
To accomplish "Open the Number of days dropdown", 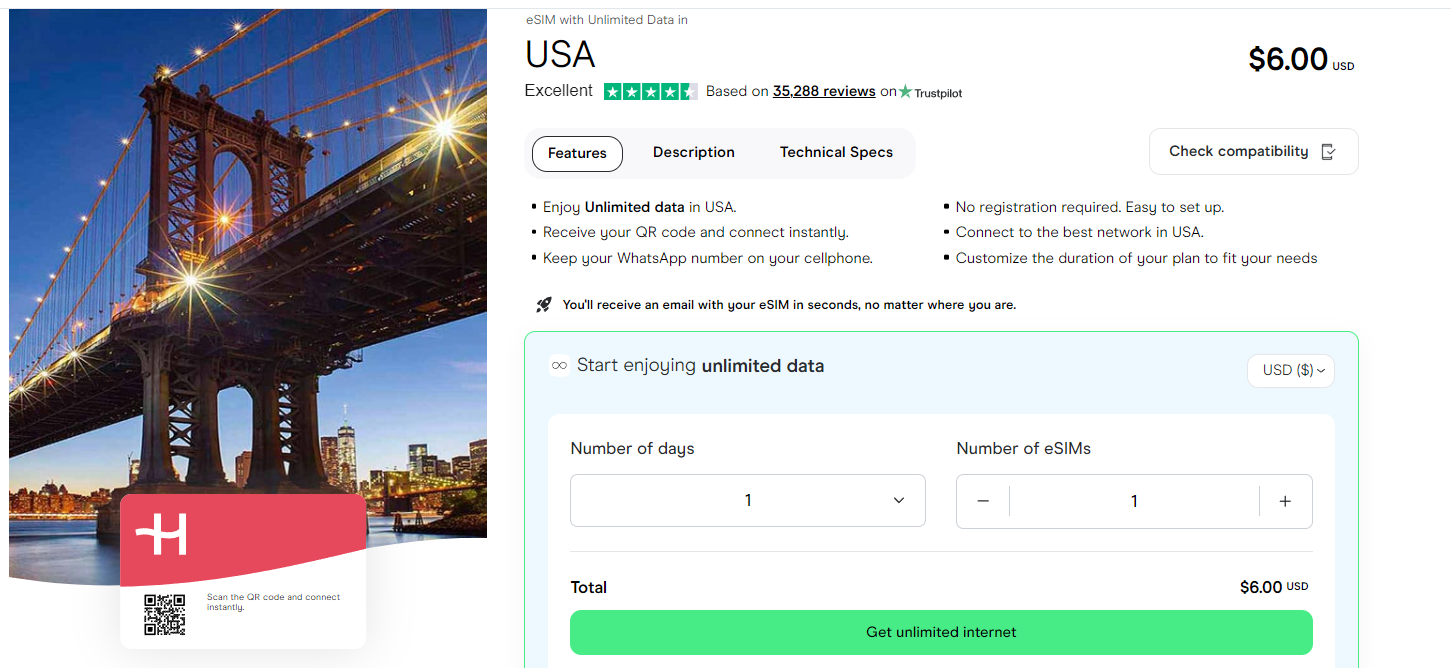I will tap(747, 500).
